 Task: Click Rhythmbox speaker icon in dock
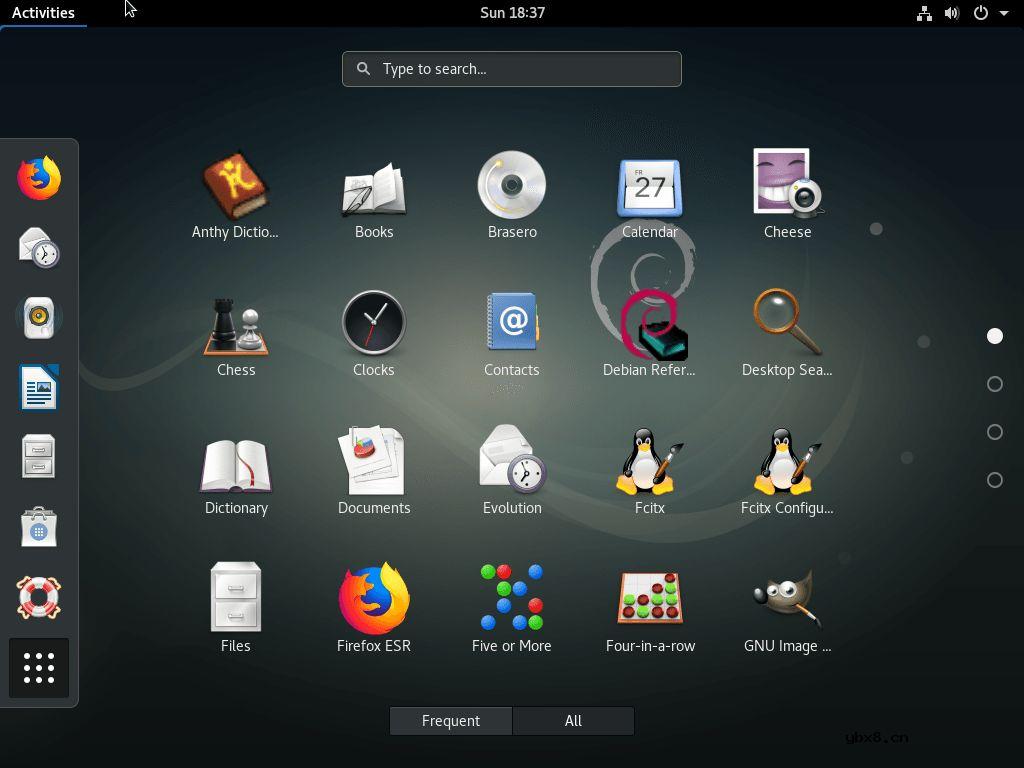[x=39, y=318]
